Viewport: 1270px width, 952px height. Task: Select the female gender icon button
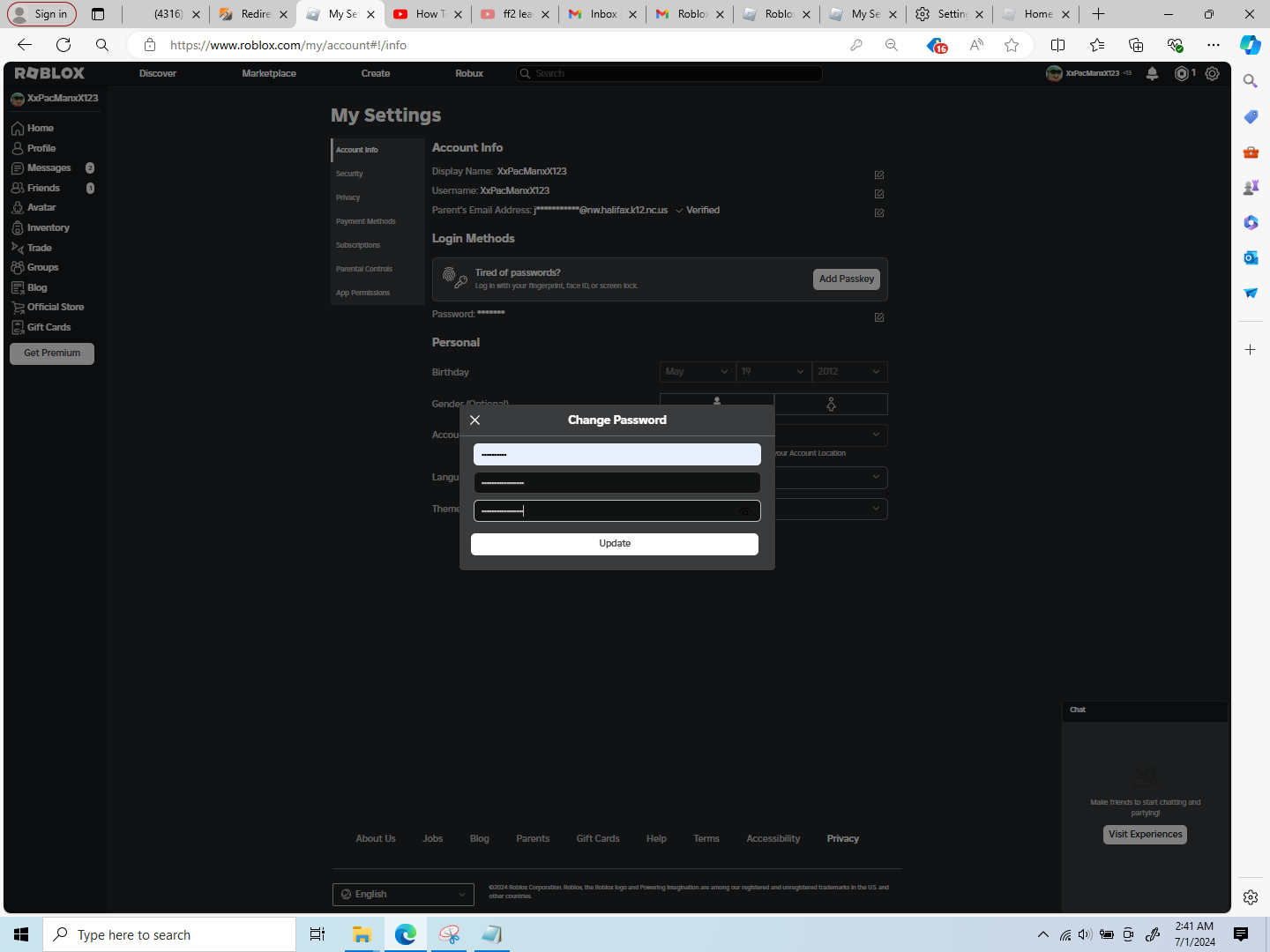831,404
